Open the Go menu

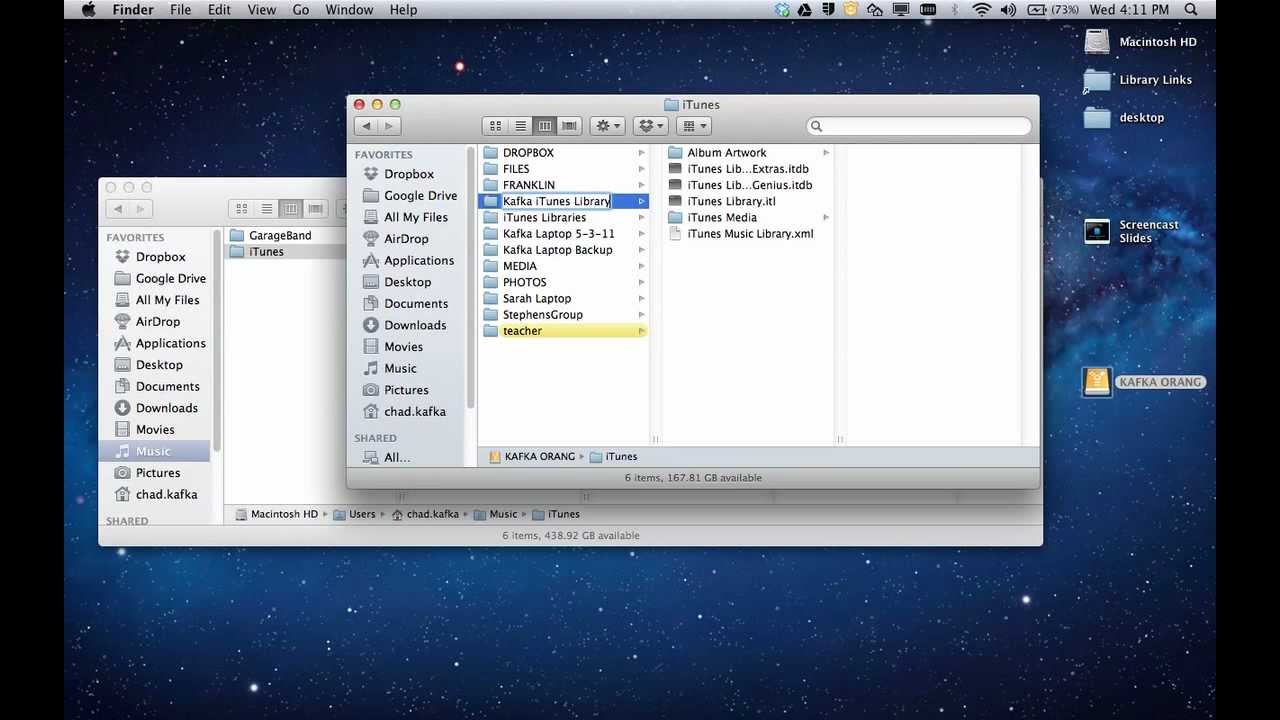click(x=301, y=10)
